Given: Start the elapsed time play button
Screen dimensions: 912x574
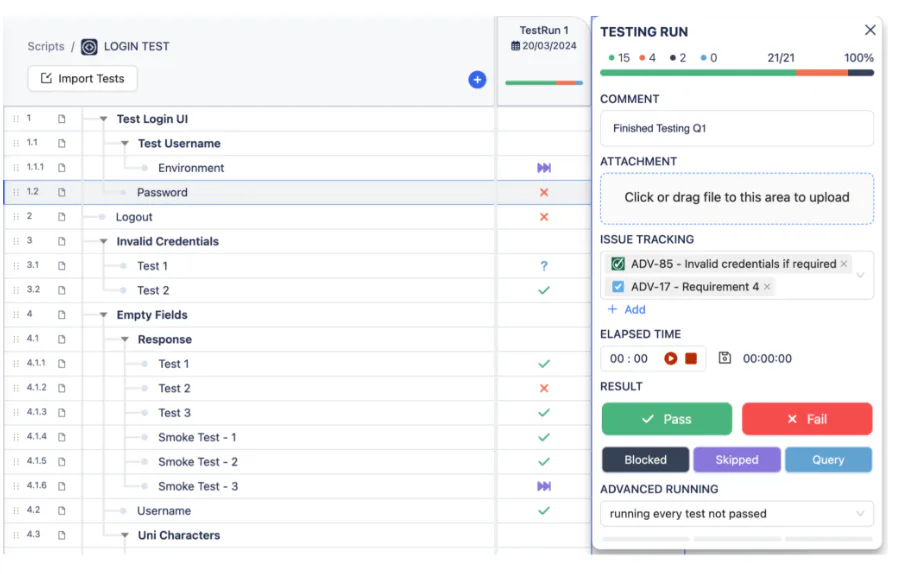Looking at the screenshot, I should pos(670,358).
